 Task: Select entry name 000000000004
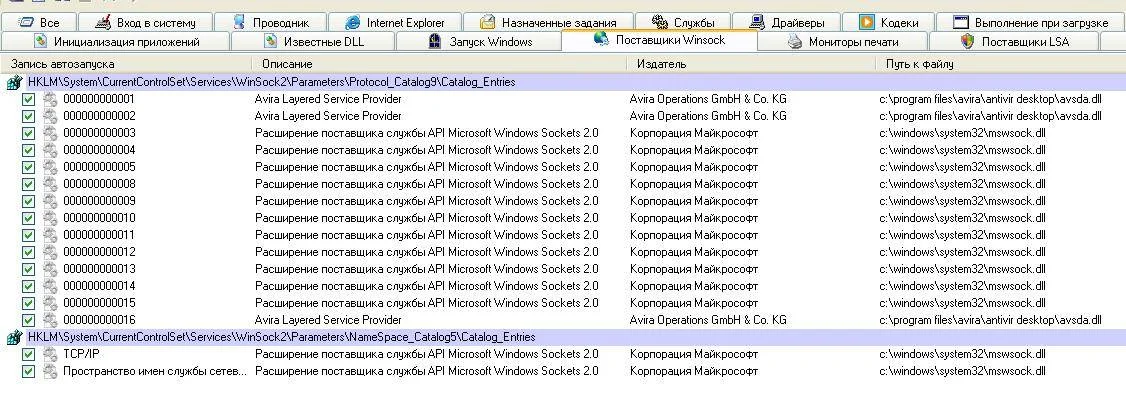99,150
